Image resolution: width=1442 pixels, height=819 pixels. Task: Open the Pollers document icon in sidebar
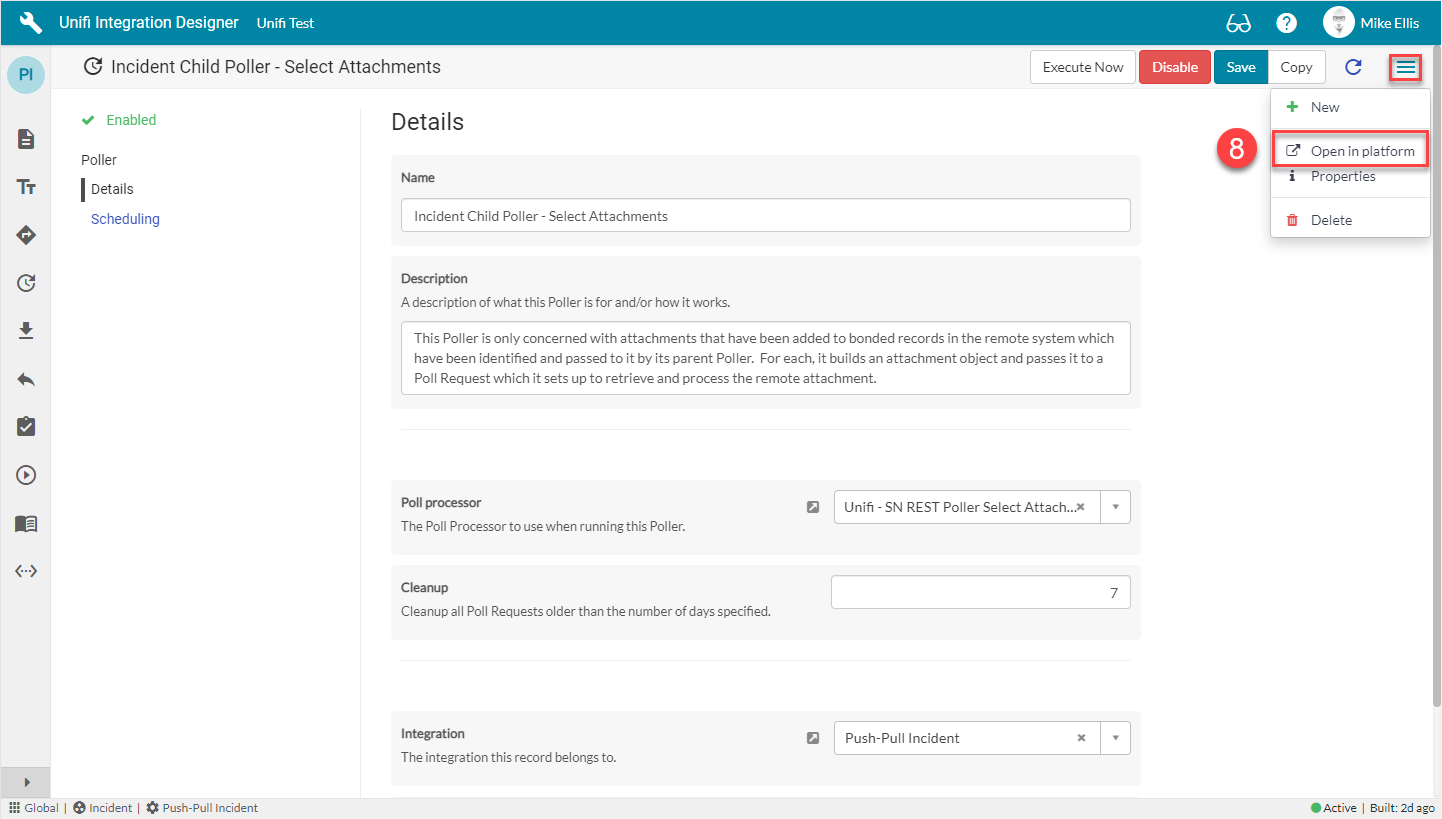pyautogui.click(x=25, y=139)
